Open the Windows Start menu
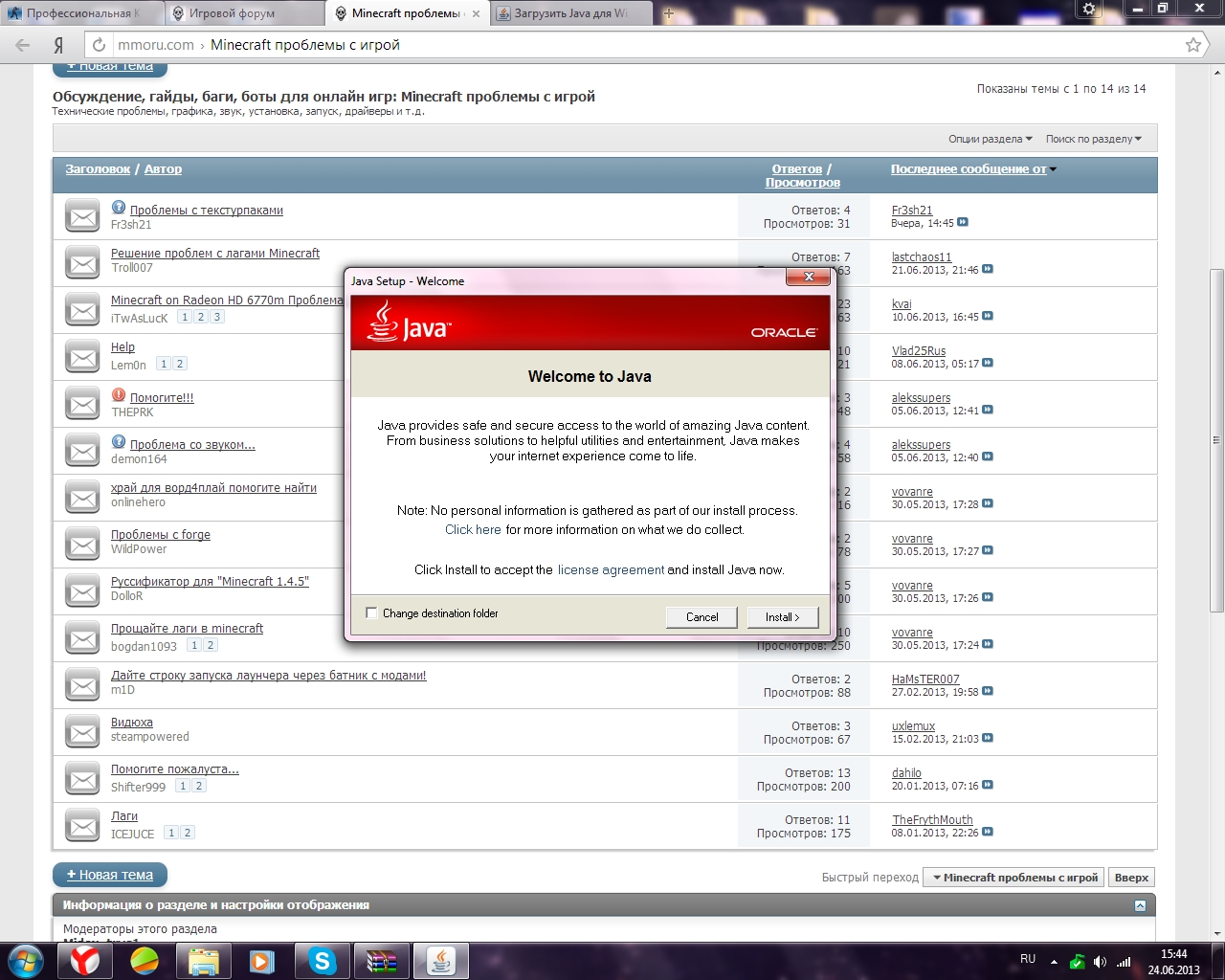This screenshot has height=980, width=1225. tap(24, 960)
